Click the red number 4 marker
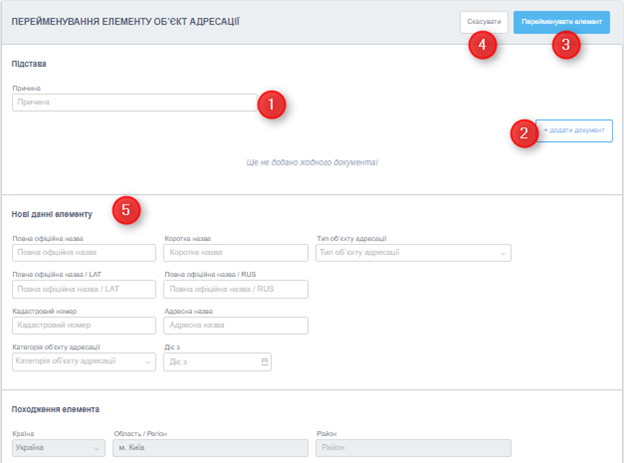The height and width of the screenshot is (463, 624). [x=483, y=46]
